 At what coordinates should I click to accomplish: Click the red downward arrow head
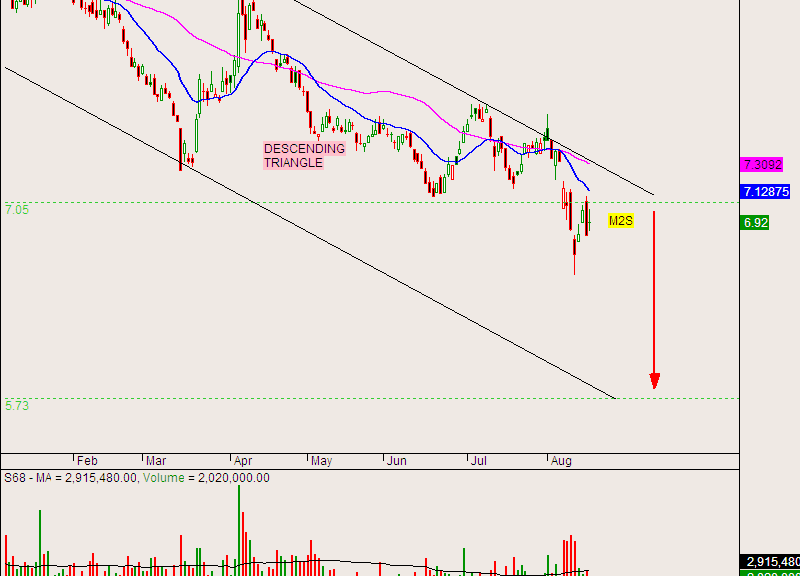654,381
